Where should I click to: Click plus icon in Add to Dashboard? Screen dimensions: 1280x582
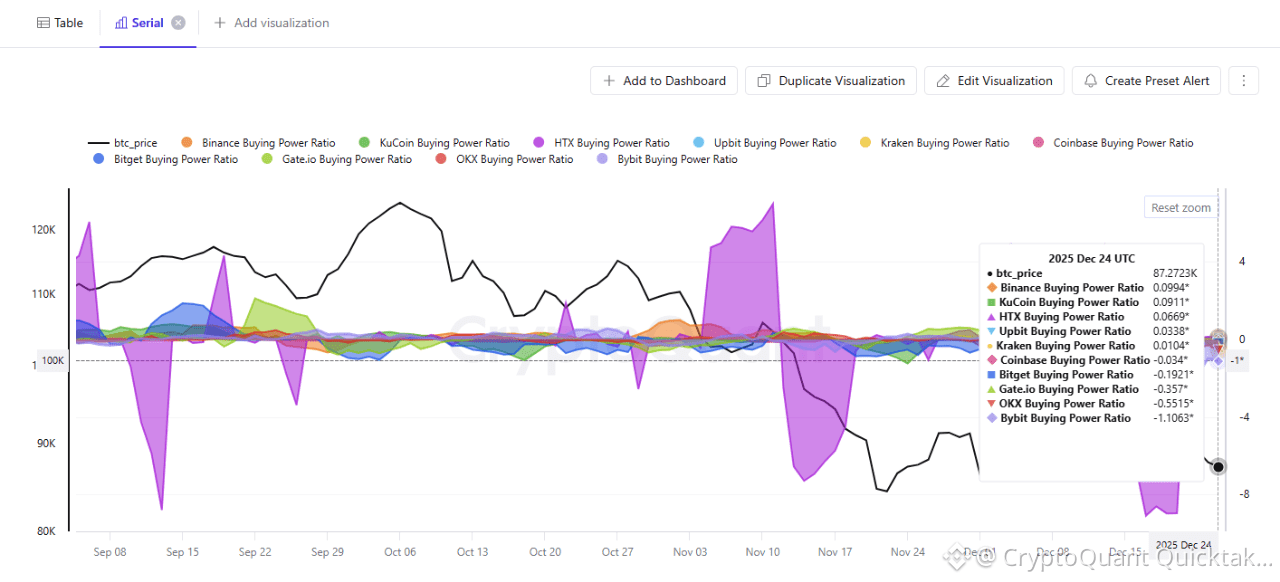[x=609, y=81]
